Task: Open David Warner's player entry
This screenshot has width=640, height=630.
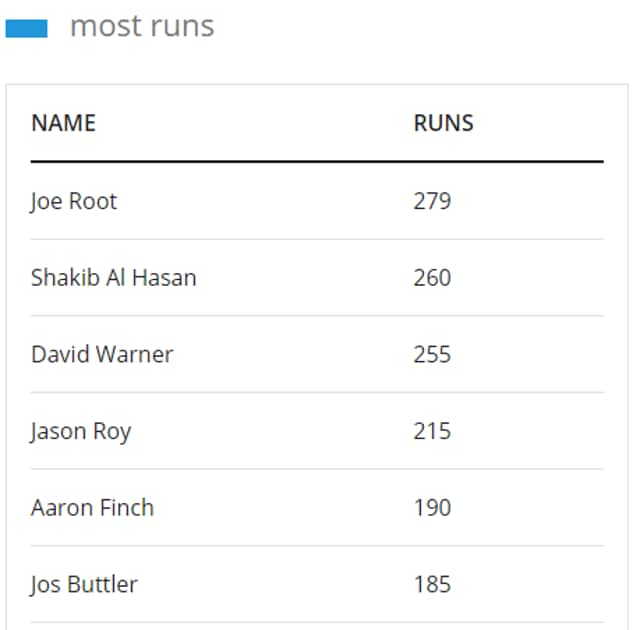Action: [x=102, y=354]
